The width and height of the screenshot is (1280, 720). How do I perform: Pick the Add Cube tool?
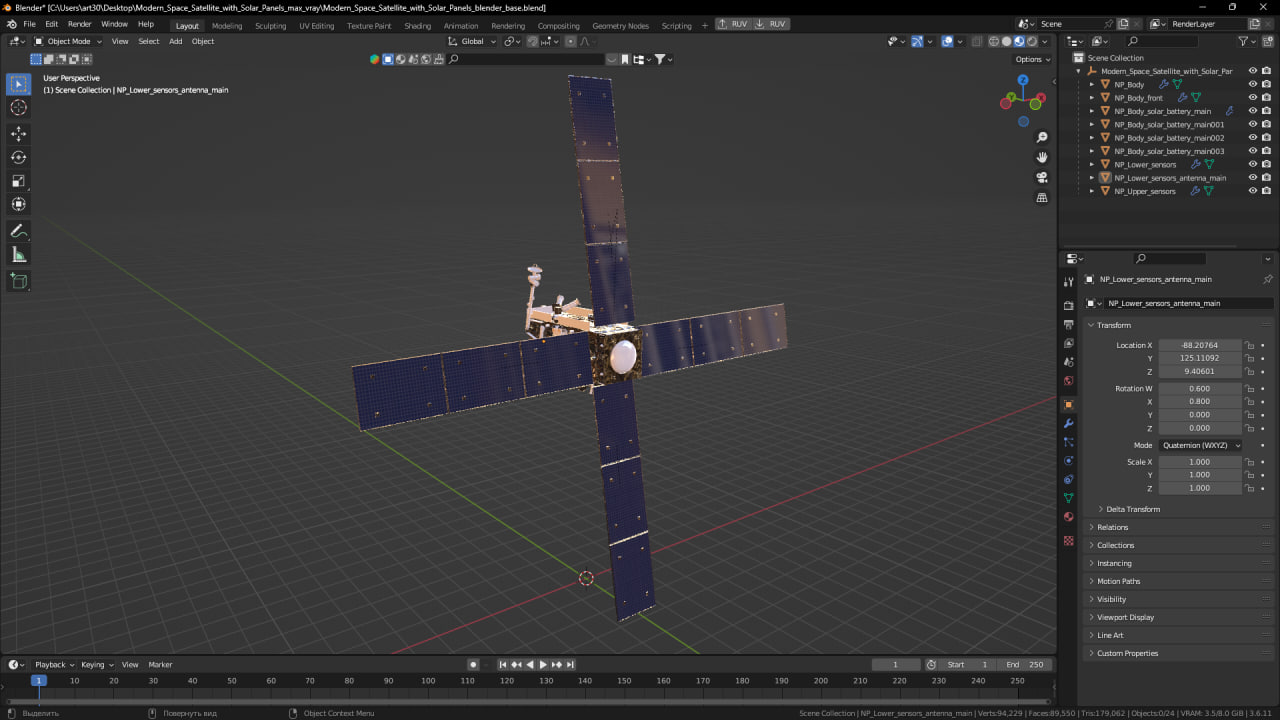(18, 281)
